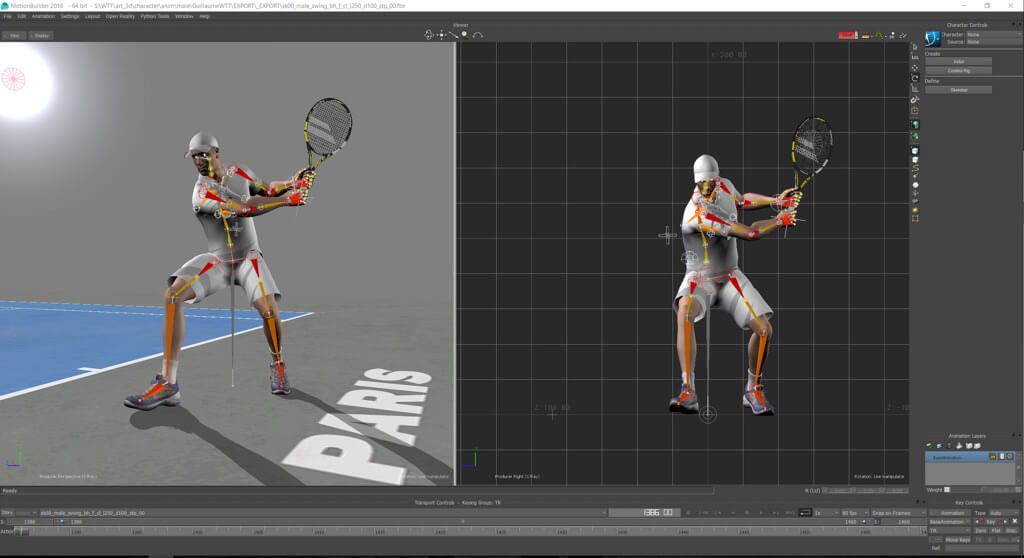Open the Animation dropdown in Key Controls

[950, 513]
